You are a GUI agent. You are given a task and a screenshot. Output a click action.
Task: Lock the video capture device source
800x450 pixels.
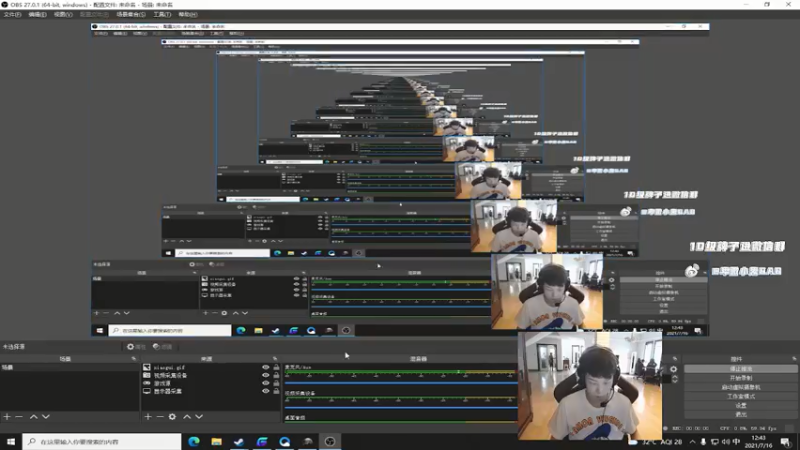point(276,375)
